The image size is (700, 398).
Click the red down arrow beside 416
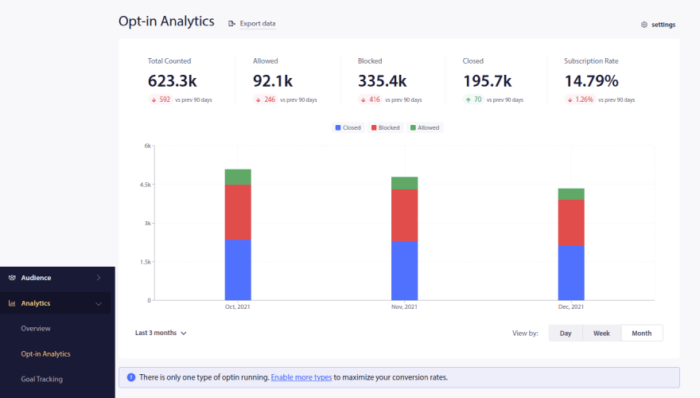(363, 100)
